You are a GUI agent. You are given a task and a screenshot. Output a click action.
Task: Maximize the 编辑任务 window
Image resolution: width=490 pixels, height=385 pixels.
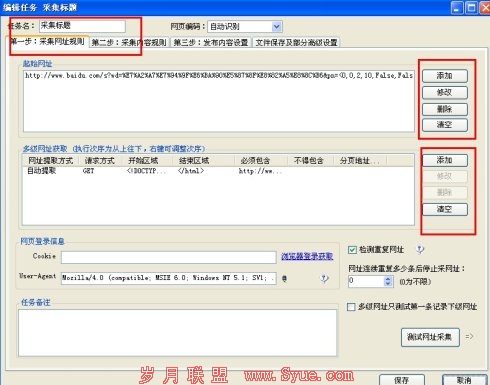471,7
